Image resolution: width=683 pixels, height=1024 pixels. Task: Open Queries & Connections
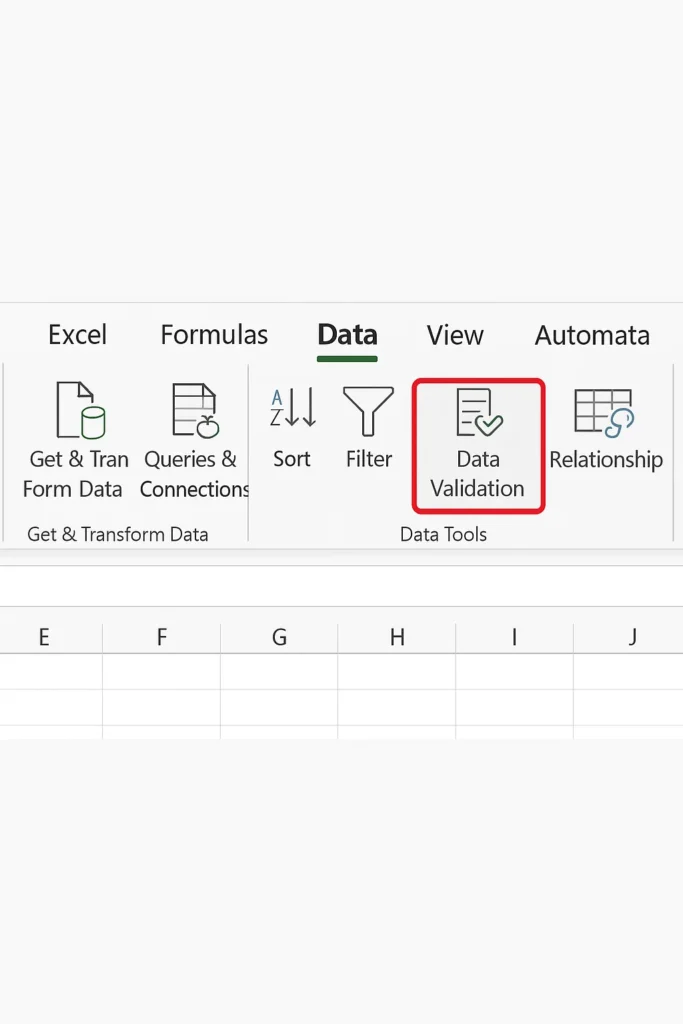pyautogui.click(x=194, y=441)
